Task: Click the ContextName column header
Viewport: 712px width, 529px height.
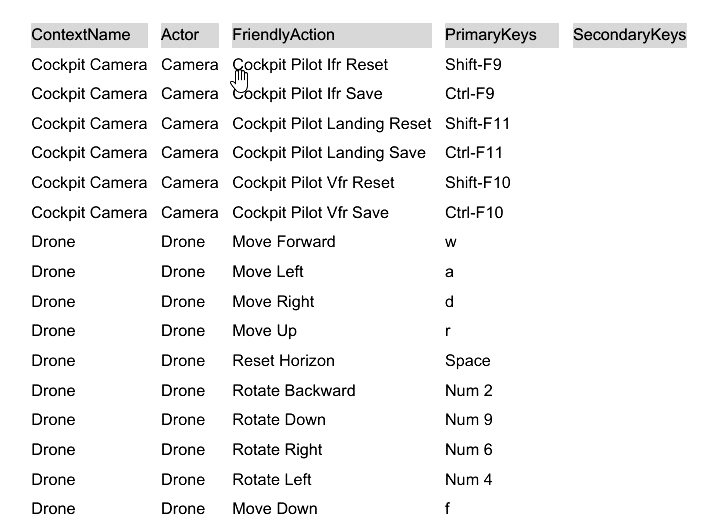Action: click(x=89, y=35)
